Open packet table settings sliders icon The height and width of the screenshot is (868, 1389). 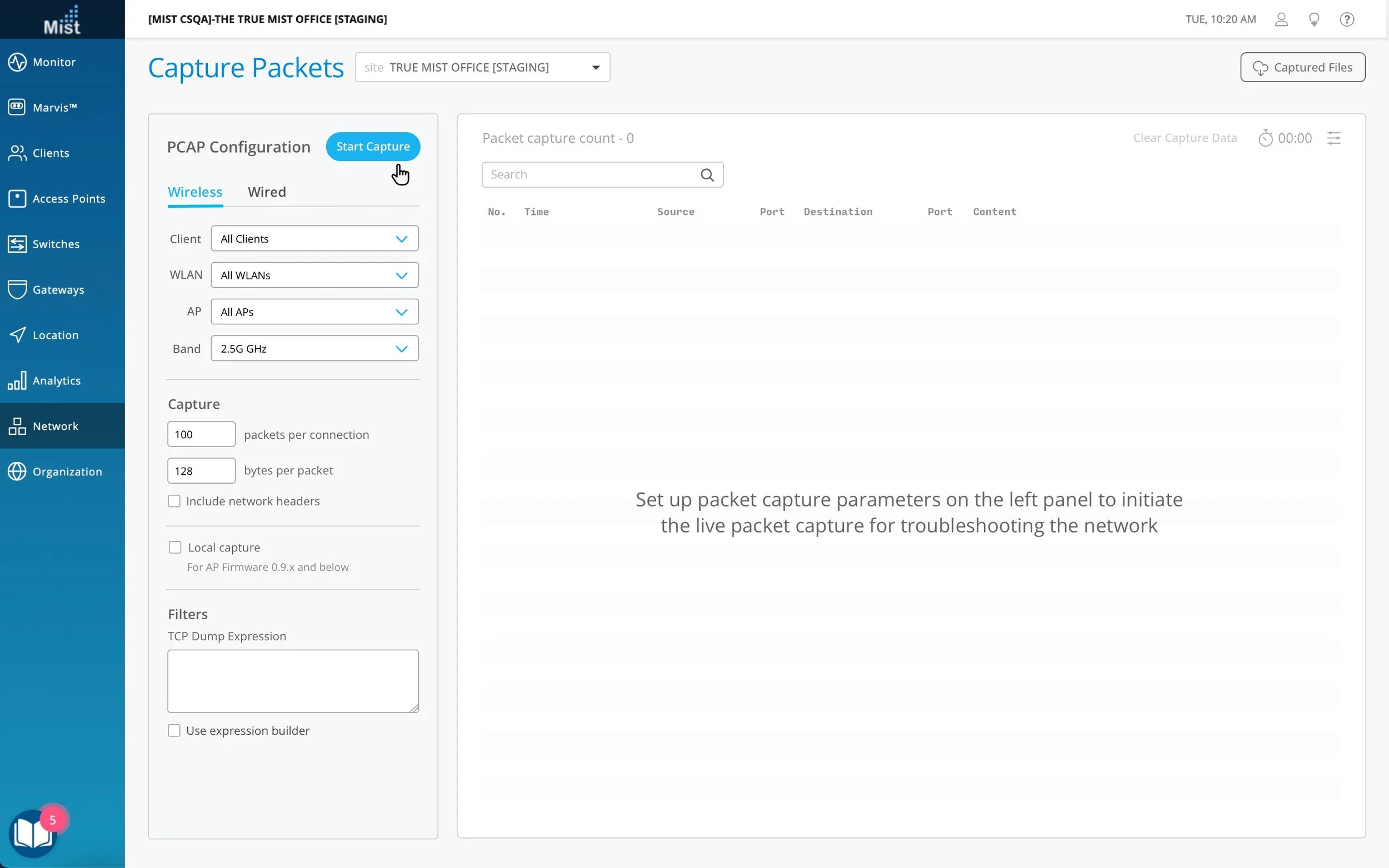coord(1333,138)
